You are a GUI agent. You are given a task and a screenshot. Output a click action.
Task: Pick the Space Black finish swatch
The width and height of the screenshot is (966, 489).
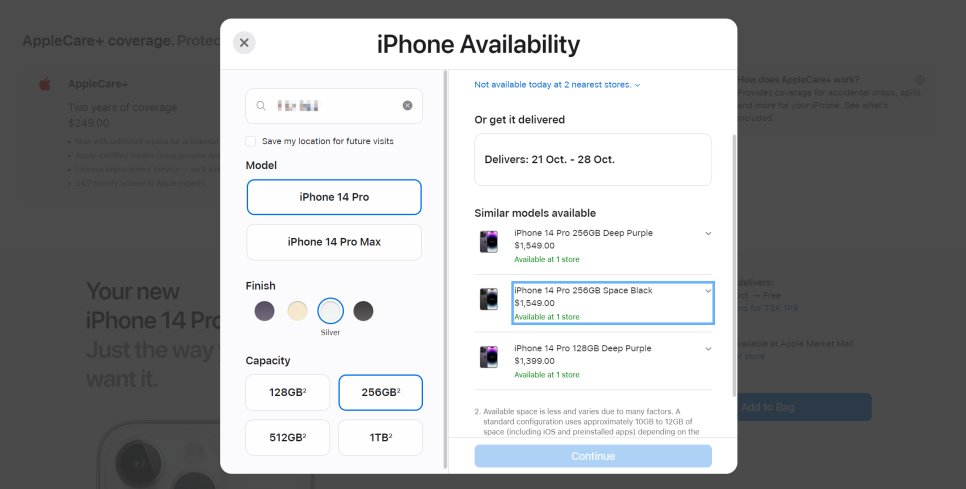click(x=363, y=311)
